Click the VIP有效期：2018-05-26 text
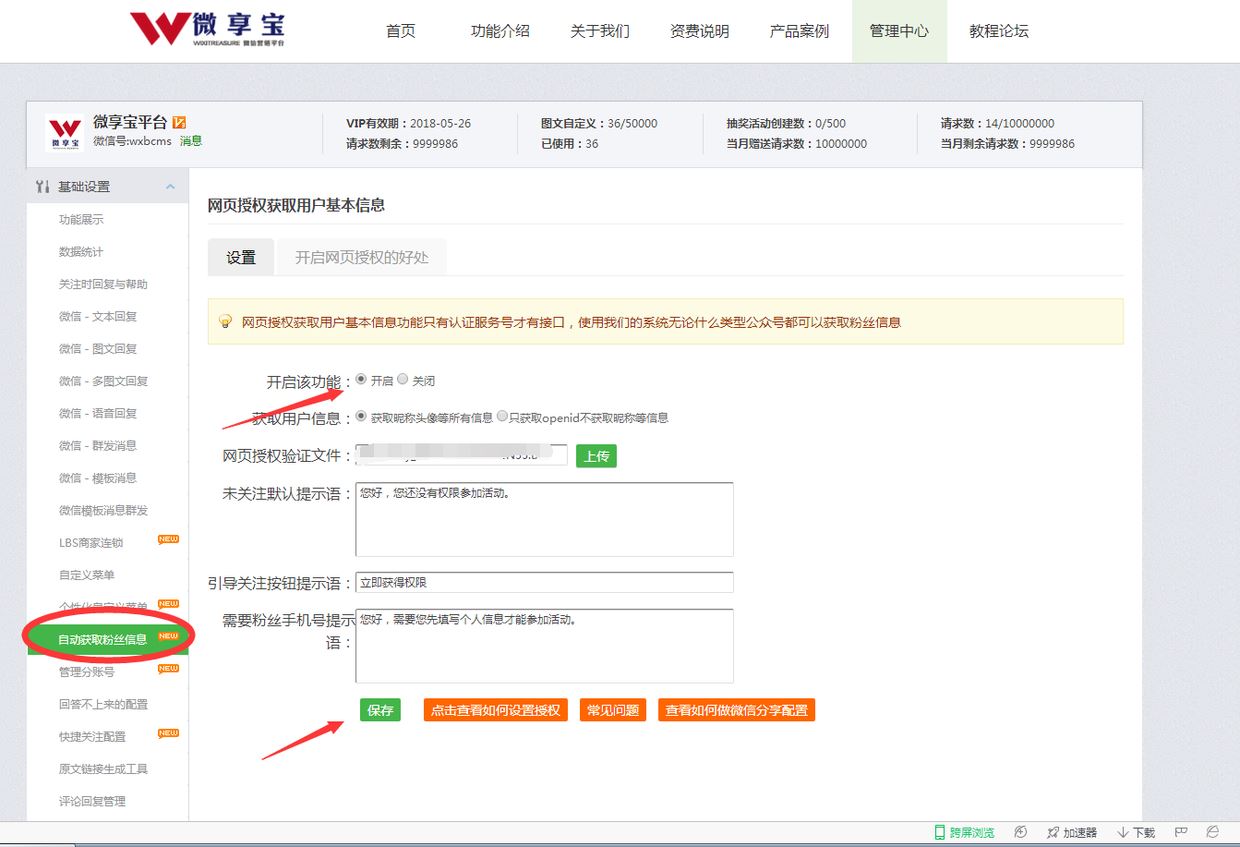Image resolution: width=1240 pixels, height=847 pixels. (x=408, y=124)
